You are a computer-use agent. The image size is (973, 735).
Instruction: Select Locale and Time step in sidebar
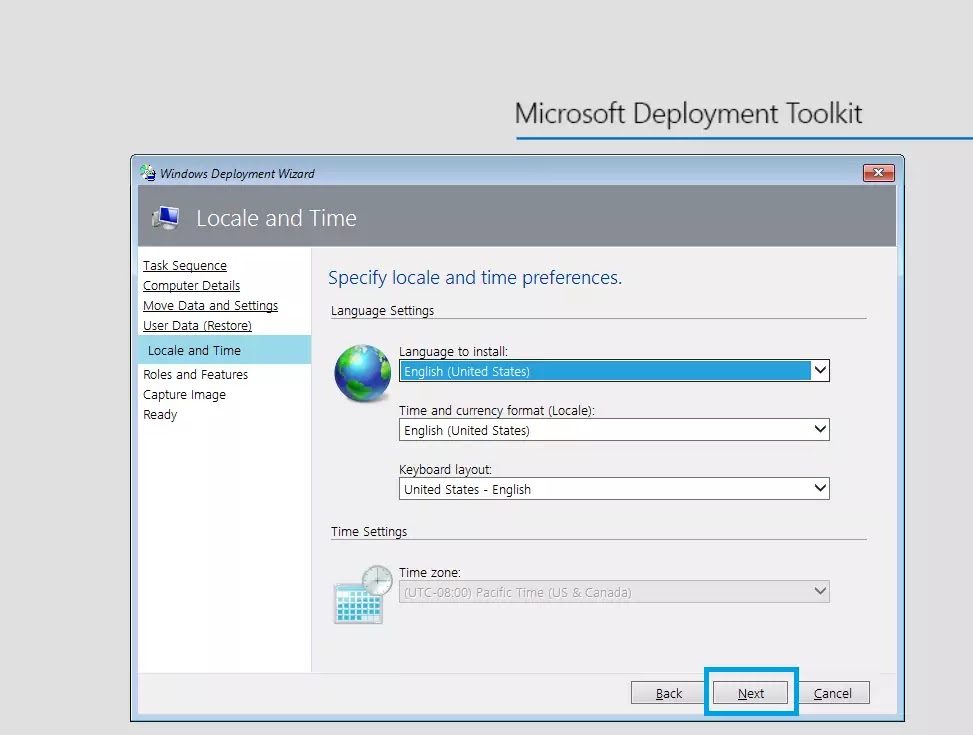(x=224, y=349)
